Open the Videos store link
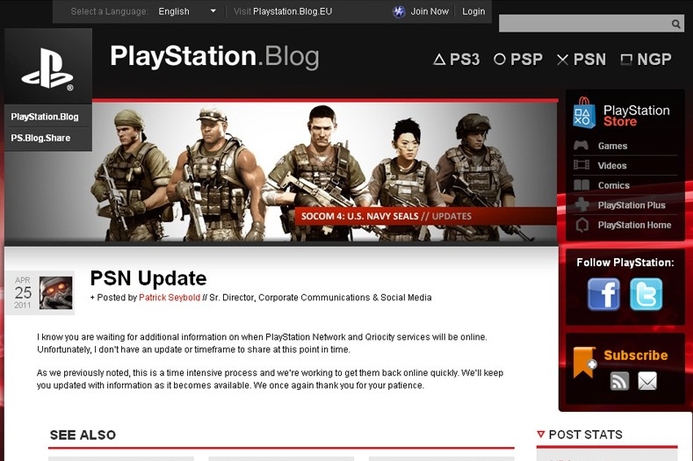This screenshot has width=693, height=461. (612, 166)
